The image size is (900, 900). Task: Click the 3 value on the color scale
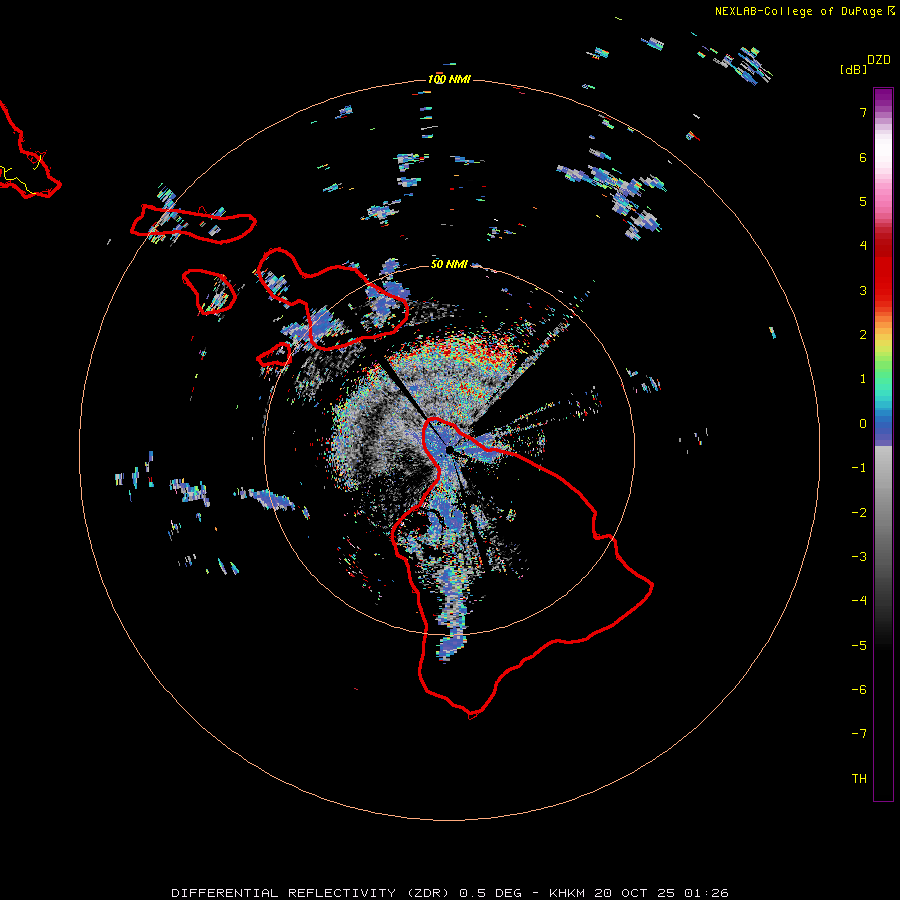pyautogui.click(x=863, y=290)
